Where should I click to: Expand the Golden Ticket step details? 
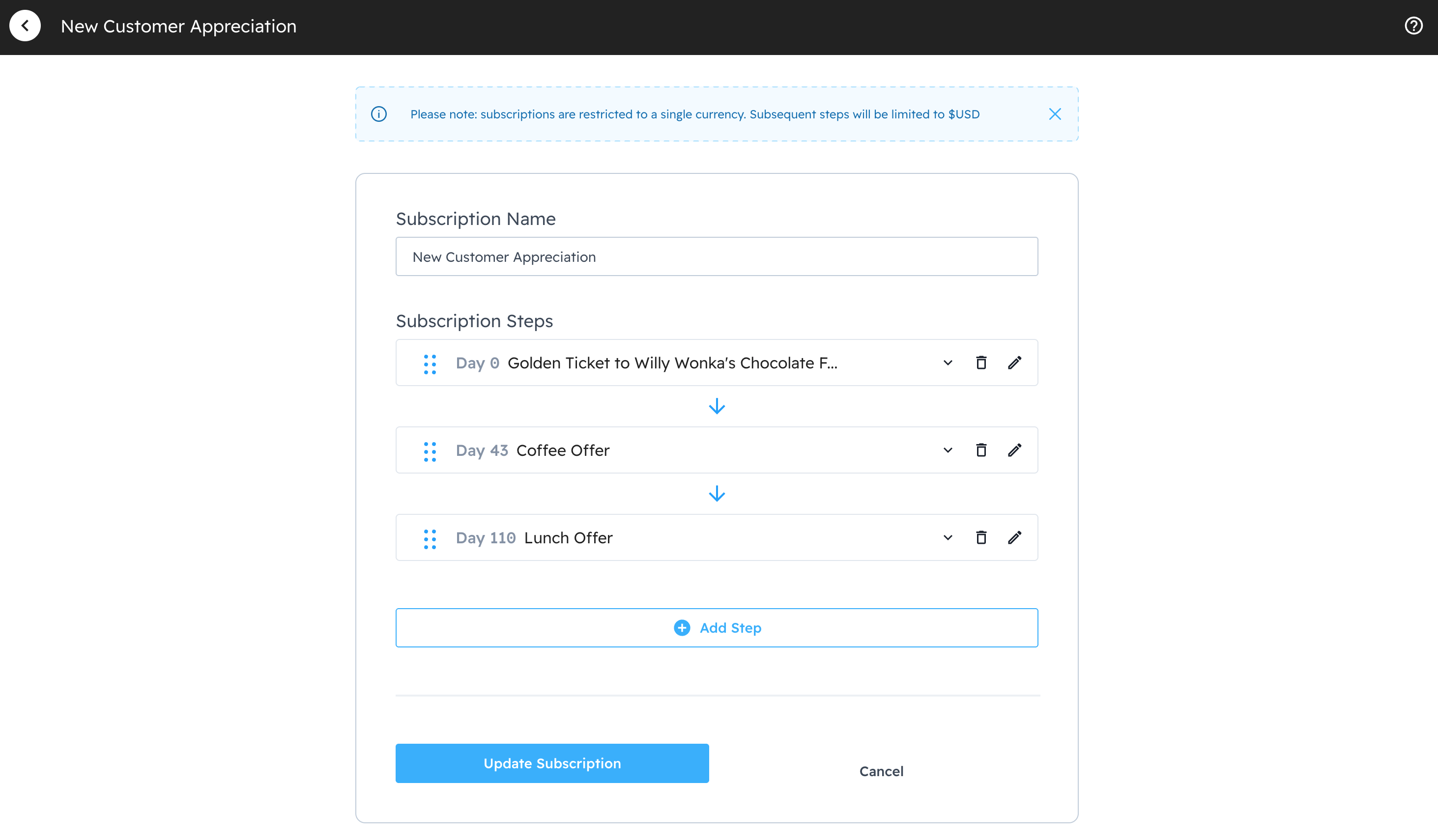tap(947, 363)
